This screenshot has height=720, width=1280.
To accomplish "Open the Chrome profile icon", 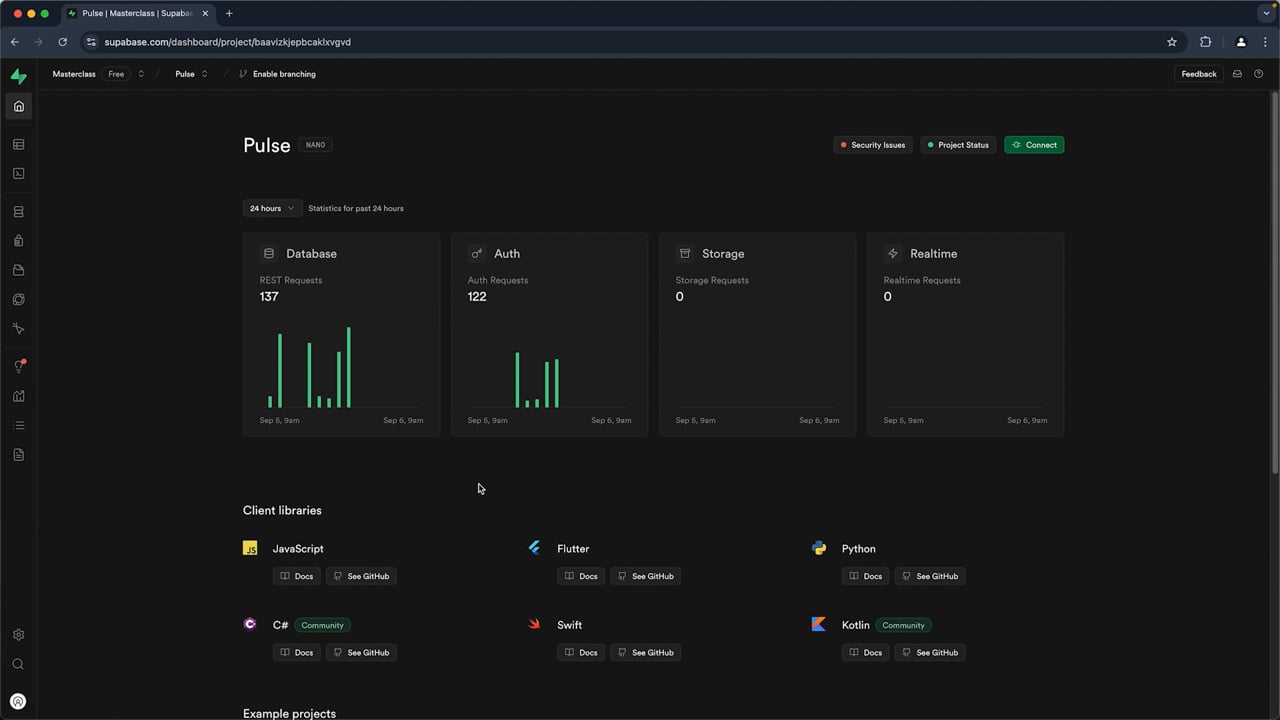I will pos(1241,42).
